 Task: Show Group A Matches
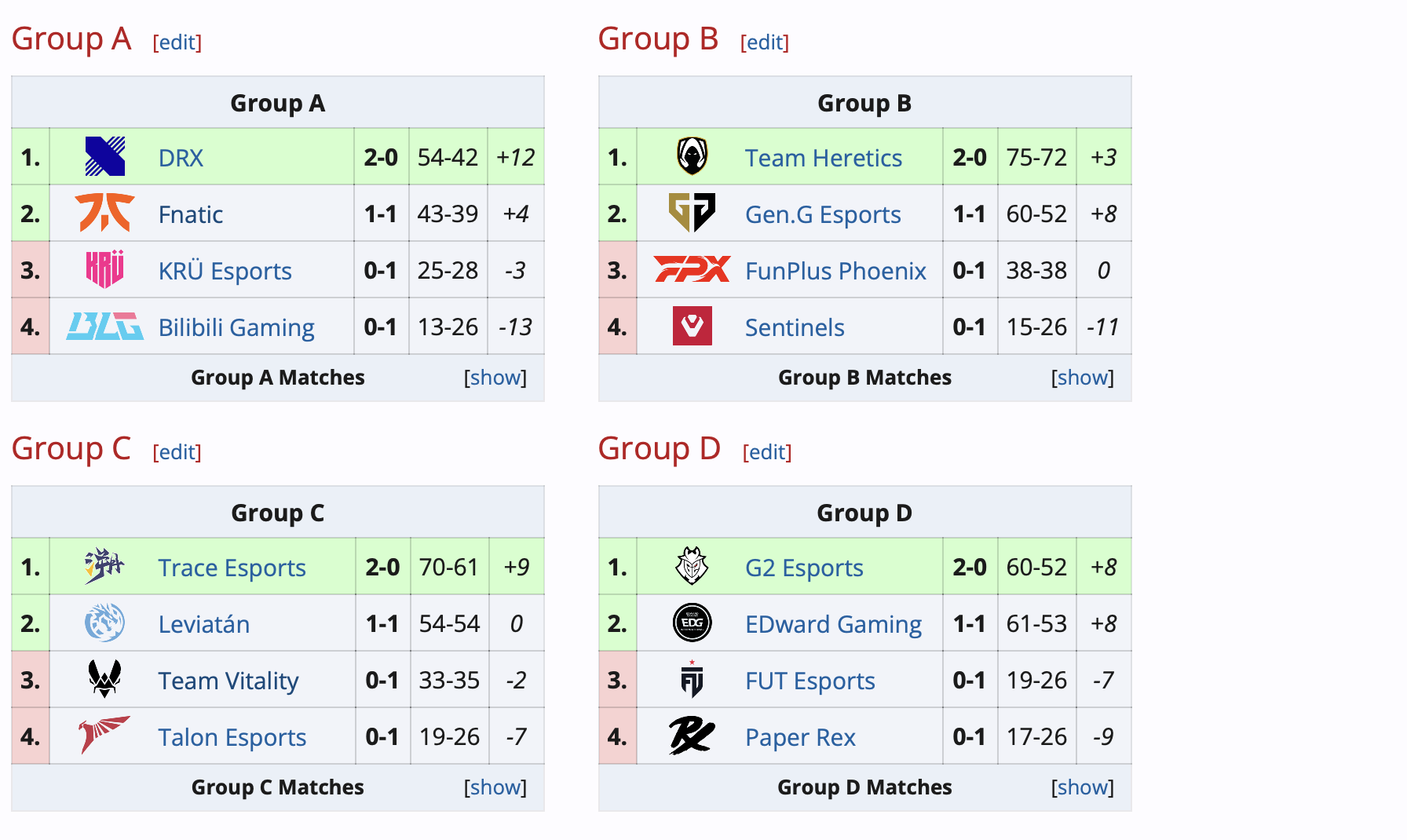click(495, 378)
